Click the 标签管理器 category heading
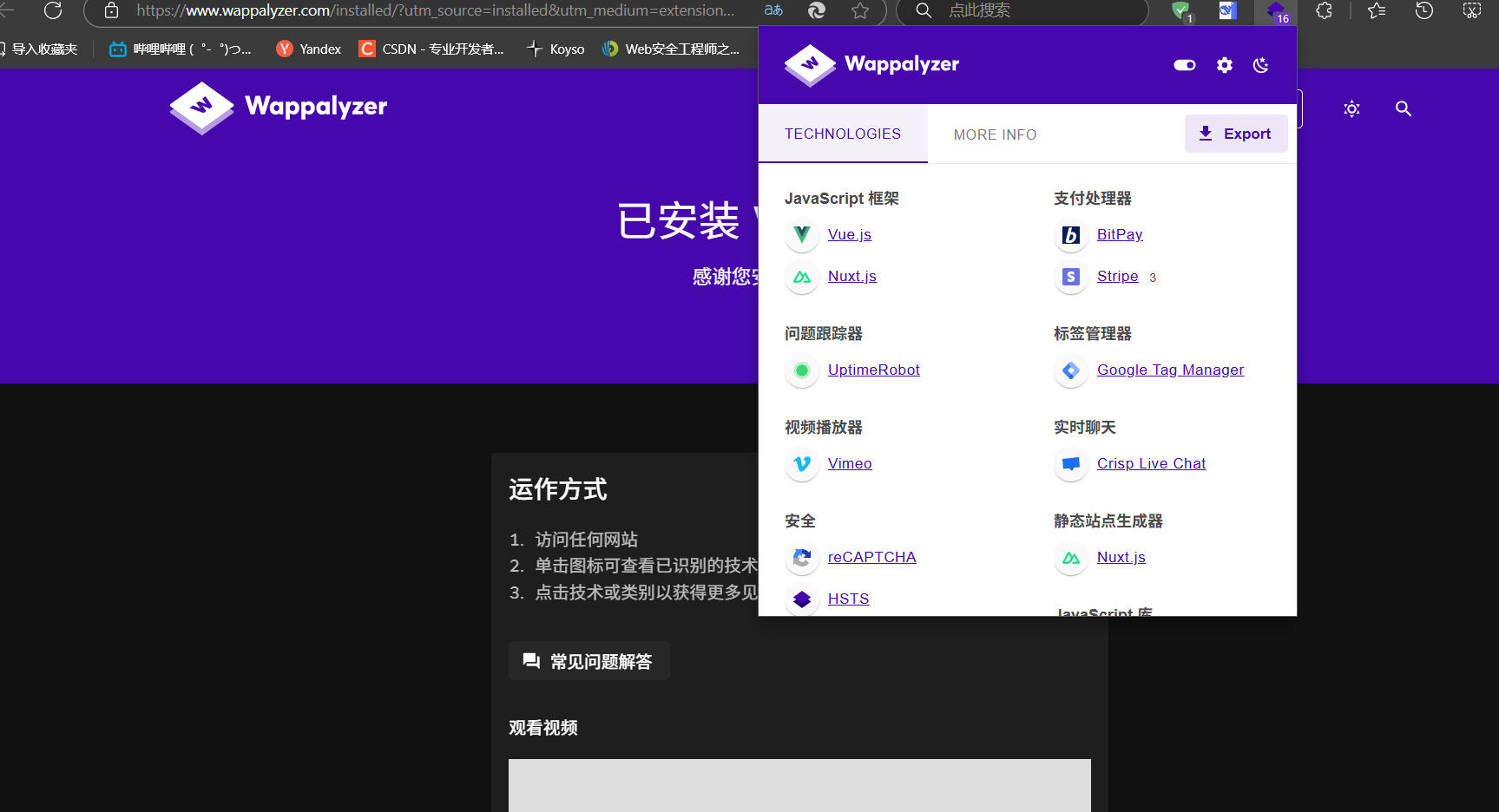Image resolution: width=1499 pixels, height=812 pixels. [x=1092, y=334]
